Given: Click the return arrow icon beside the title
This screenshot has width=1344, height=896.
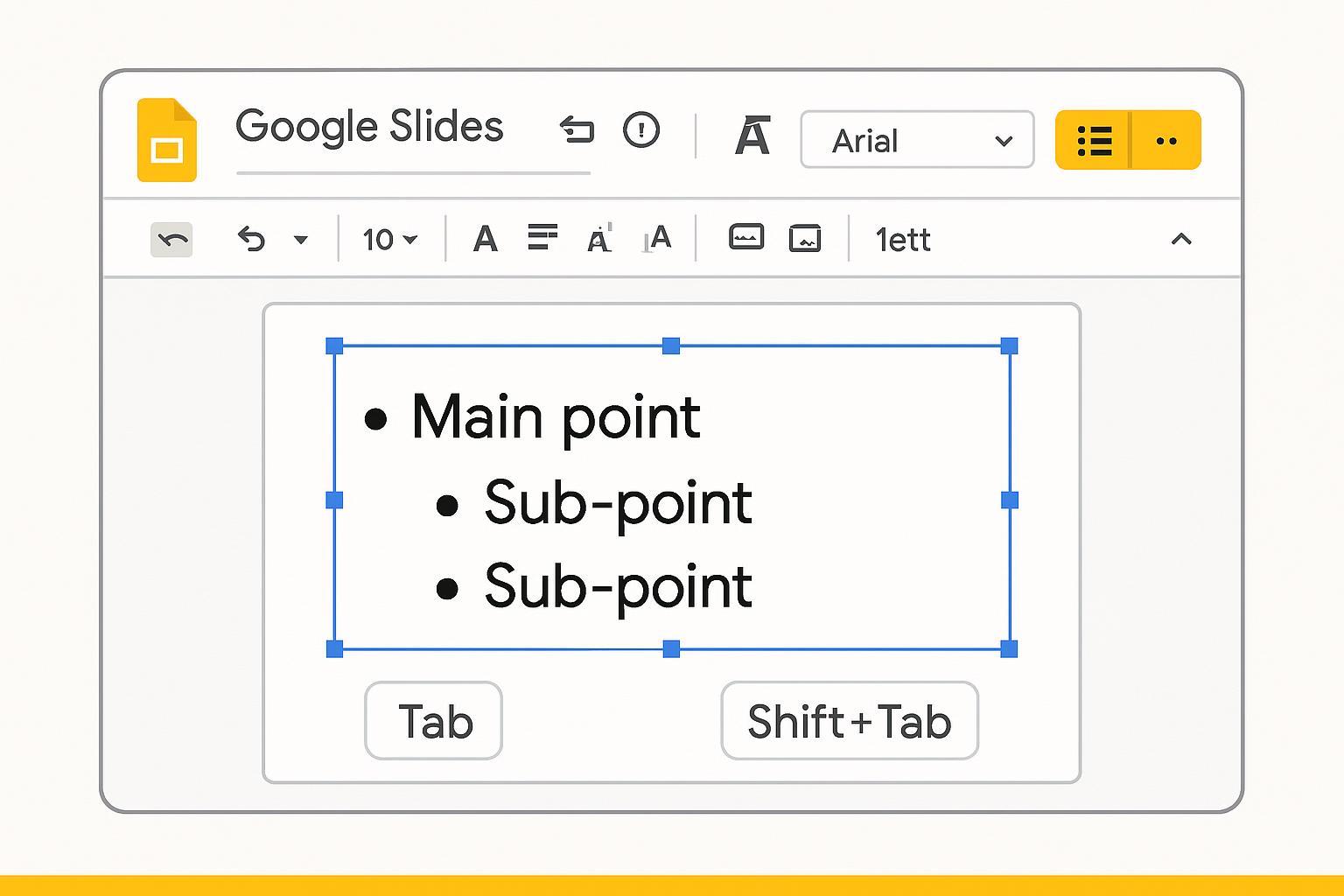Looking at the screenshot, I should pyautogui.click(x=577, y=130).
